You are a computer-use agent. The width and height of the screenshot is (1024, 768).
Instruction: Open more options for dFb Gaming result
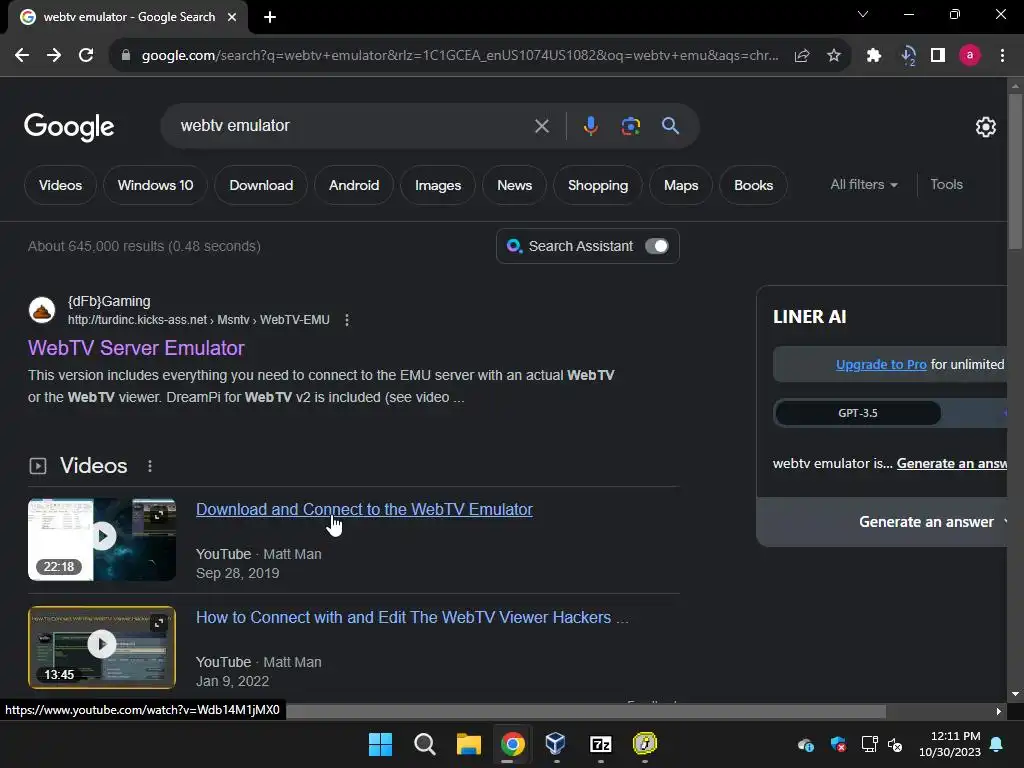[347, 320]
